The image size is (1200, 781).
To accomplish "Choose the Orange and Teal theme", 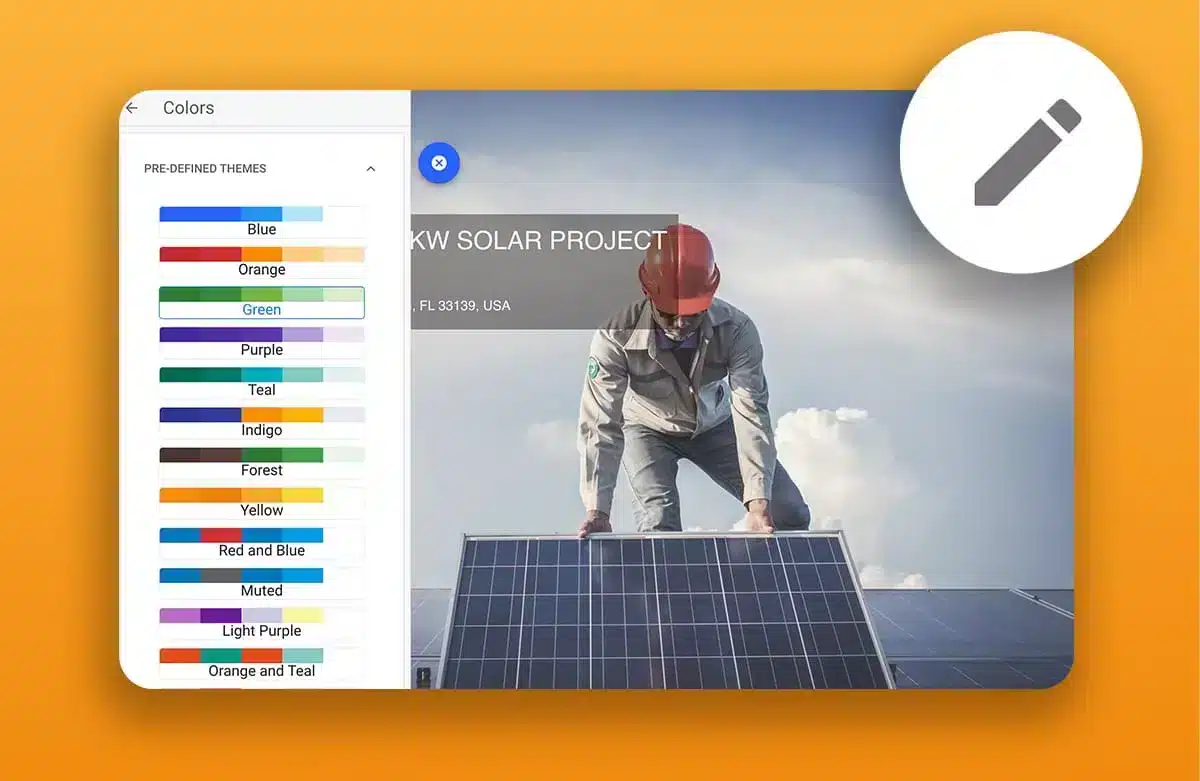I will pyautogui.click(x=261, y=663).
